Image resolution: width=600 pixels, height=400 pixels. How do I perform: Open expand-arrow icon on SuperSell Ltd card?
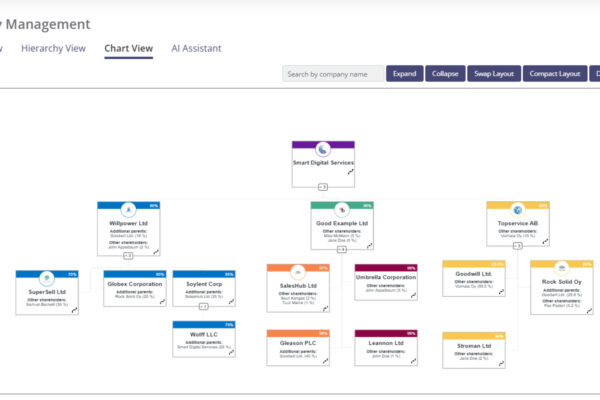tap(75, 310)
